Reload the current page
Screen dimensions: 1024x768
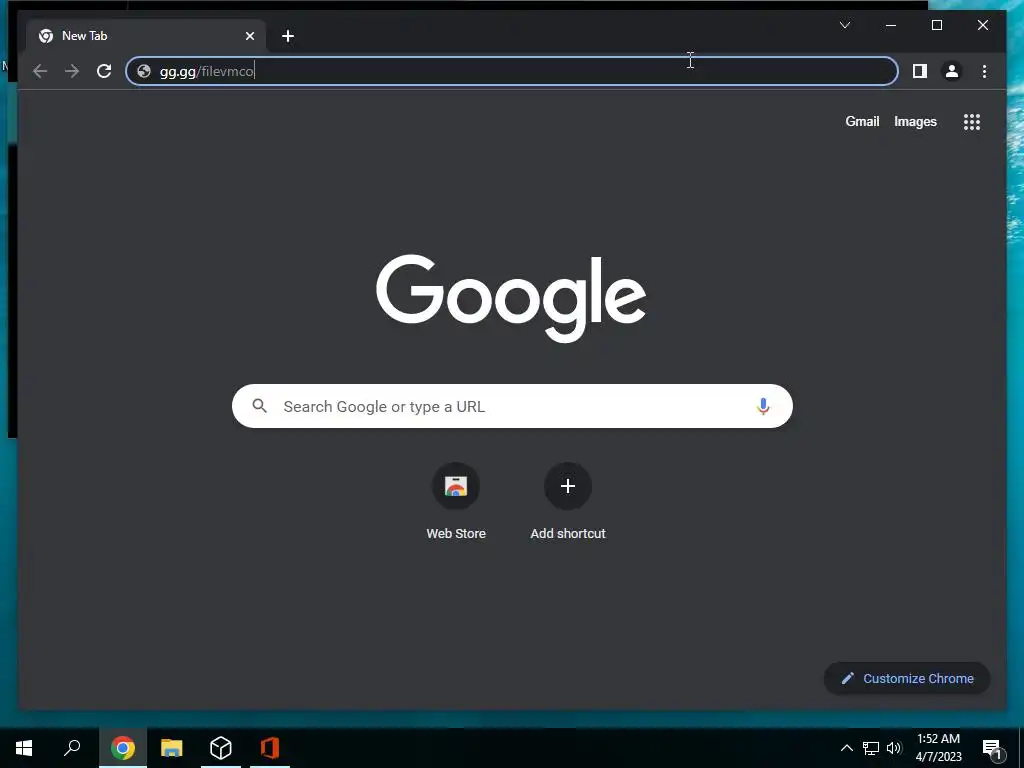pos(104,71)
